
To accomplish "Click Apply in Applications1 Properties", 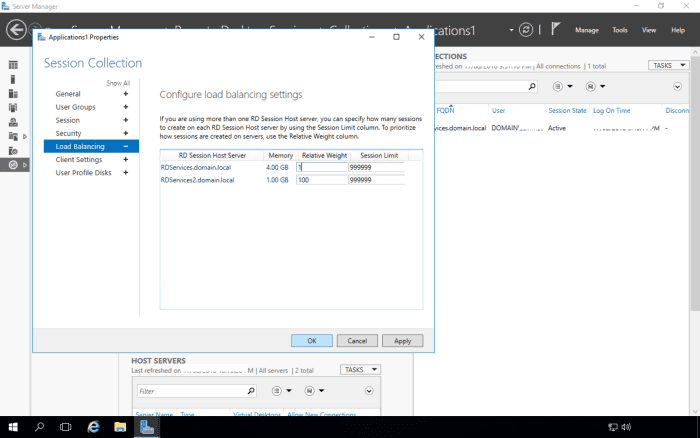I will click(x=402, y=341).
